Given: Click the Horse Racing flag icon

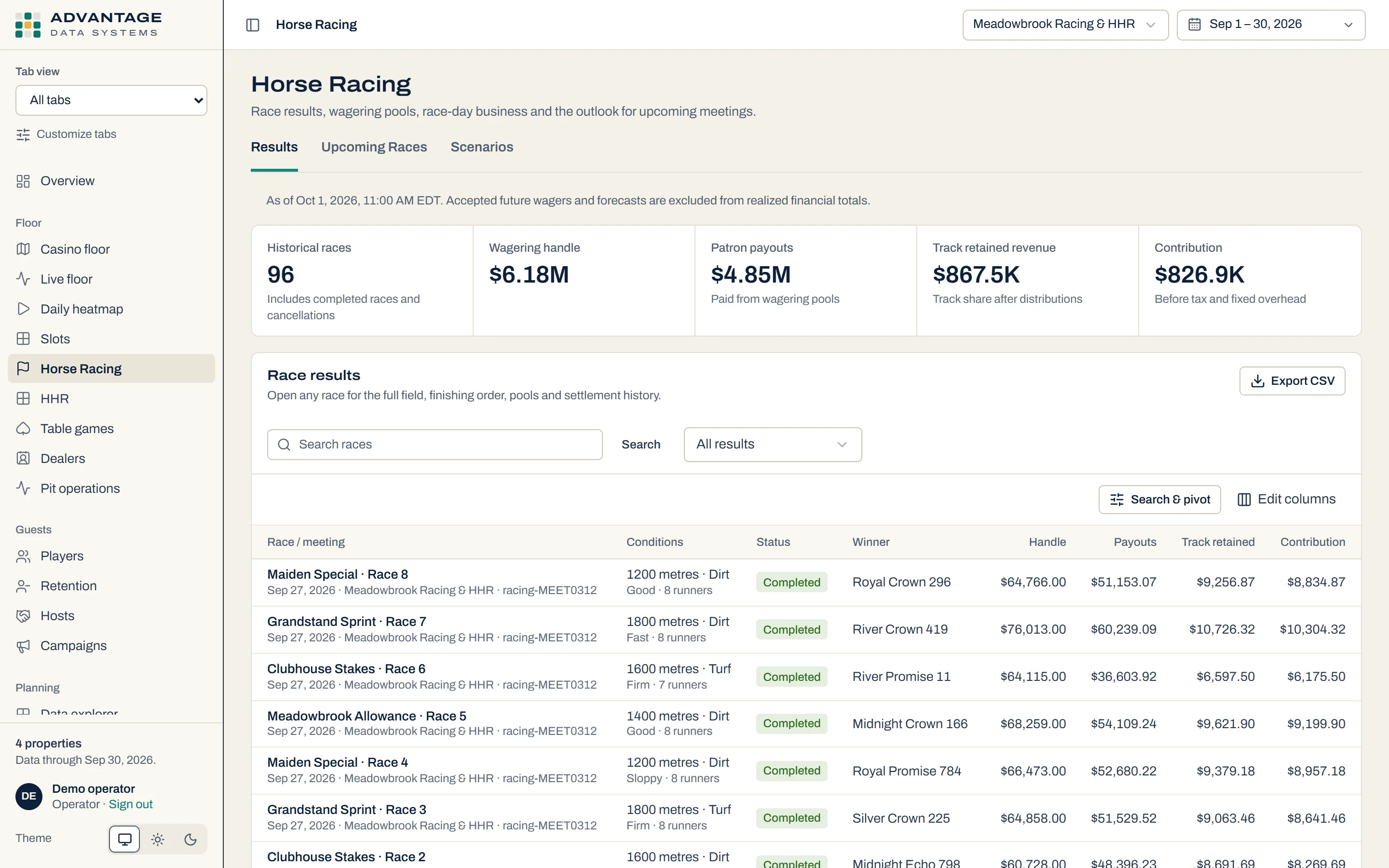Looking at the screenshot, I should [23, 368].
